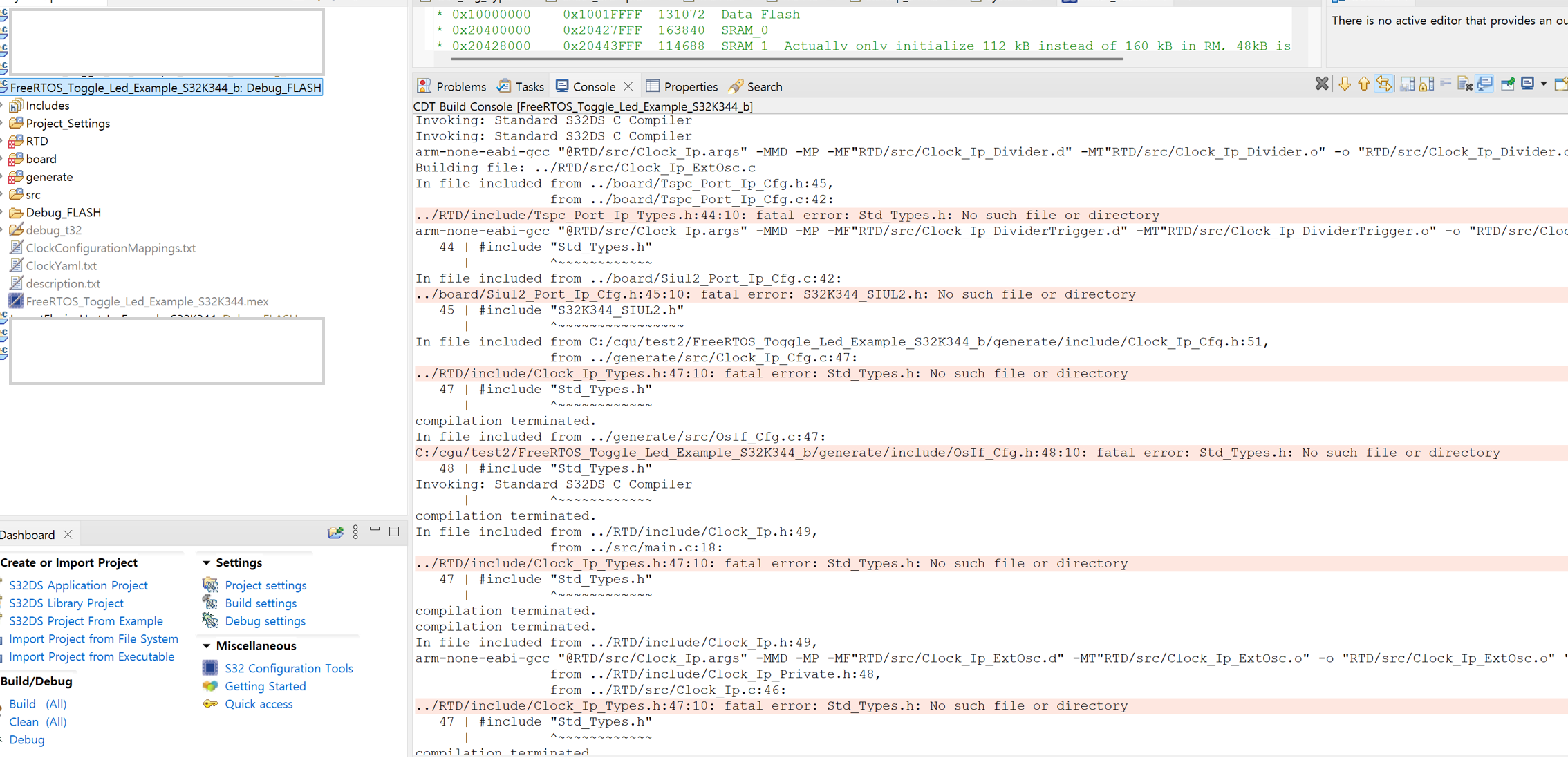The width and height of the screenshot is (1568, 758).
Task: Expand the board folder arrow
Action: coord(3,160)
